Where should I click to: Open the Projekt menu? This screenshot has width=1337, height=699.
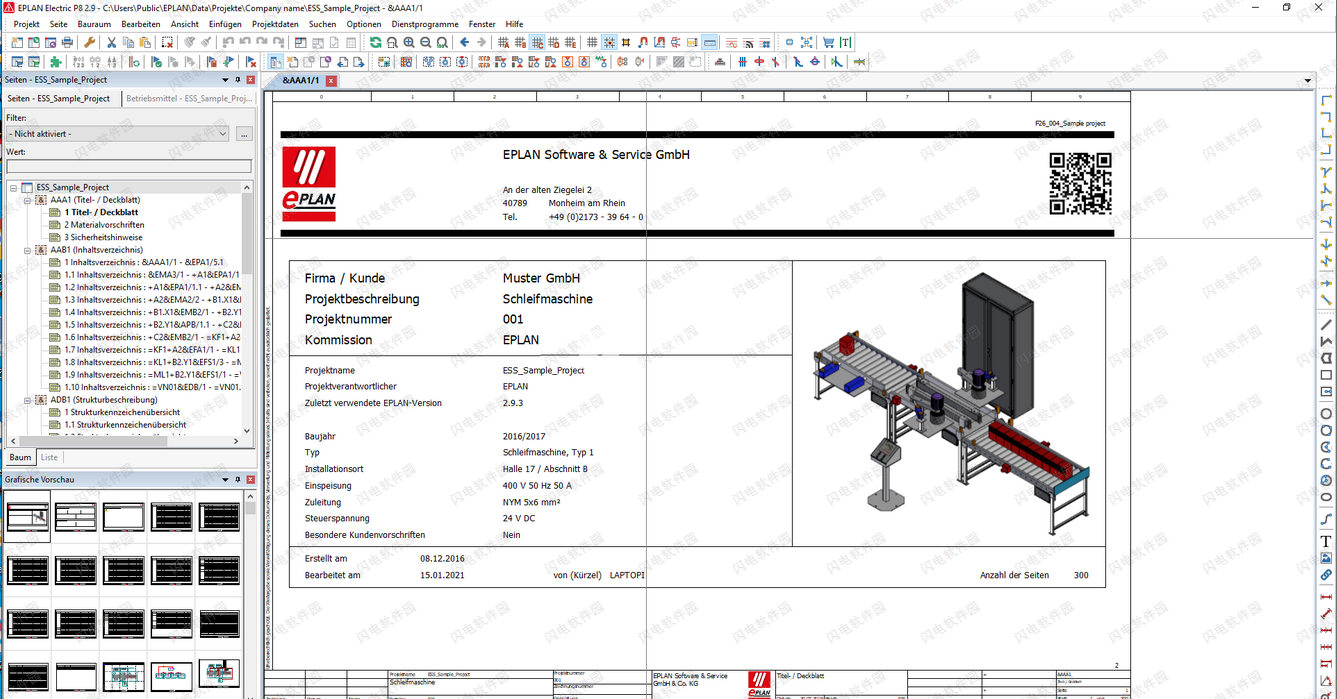pos(27,24)
